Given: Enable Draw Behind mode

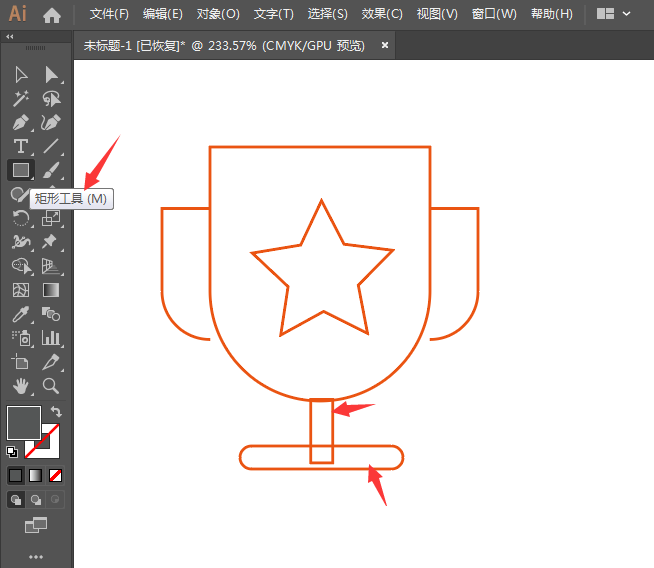Looking at the screenshot, I should [36, 499].
